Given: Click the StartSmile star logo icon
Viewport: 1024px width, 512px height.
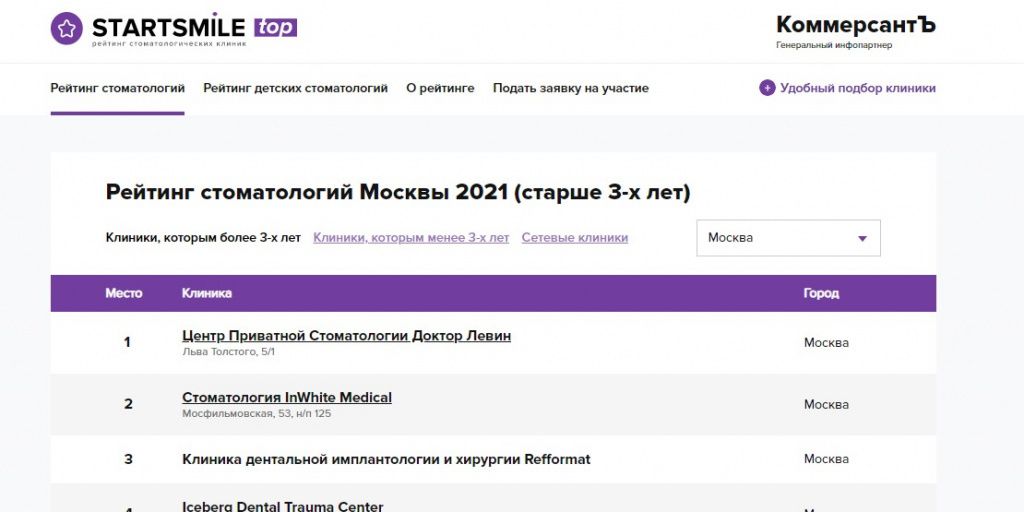Looking at the screenshot, I should pos(67,28).
